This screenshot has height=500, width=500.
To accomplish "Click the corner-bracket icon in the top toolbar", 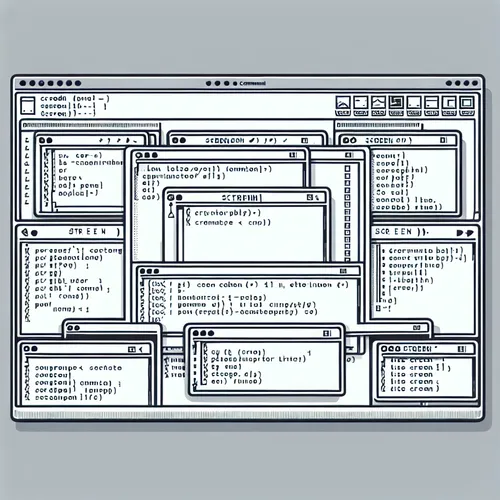I will point(449,102).
